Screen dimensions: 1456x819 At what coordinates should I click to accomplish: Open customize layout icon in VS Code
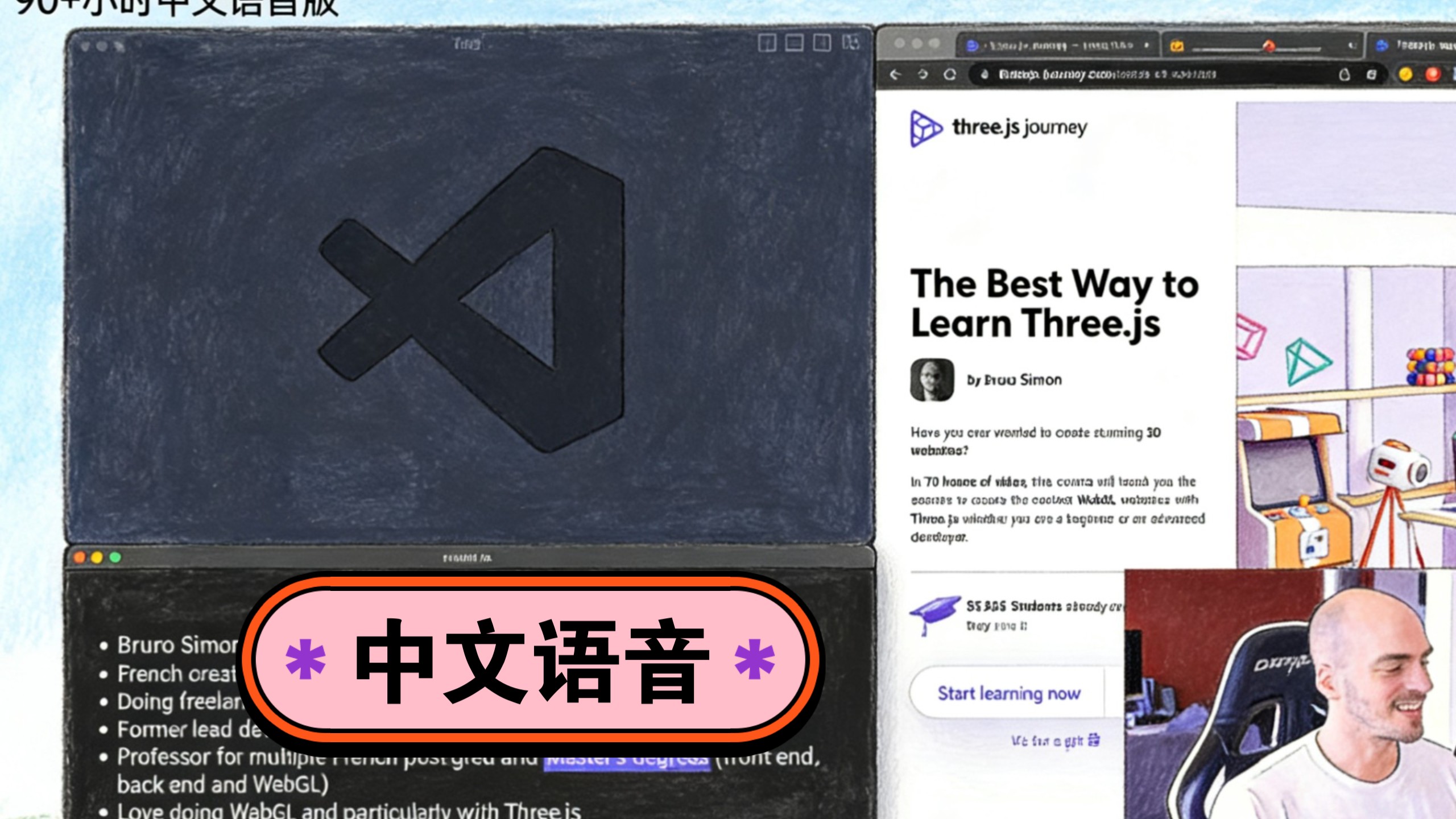(x=851, y=43)
